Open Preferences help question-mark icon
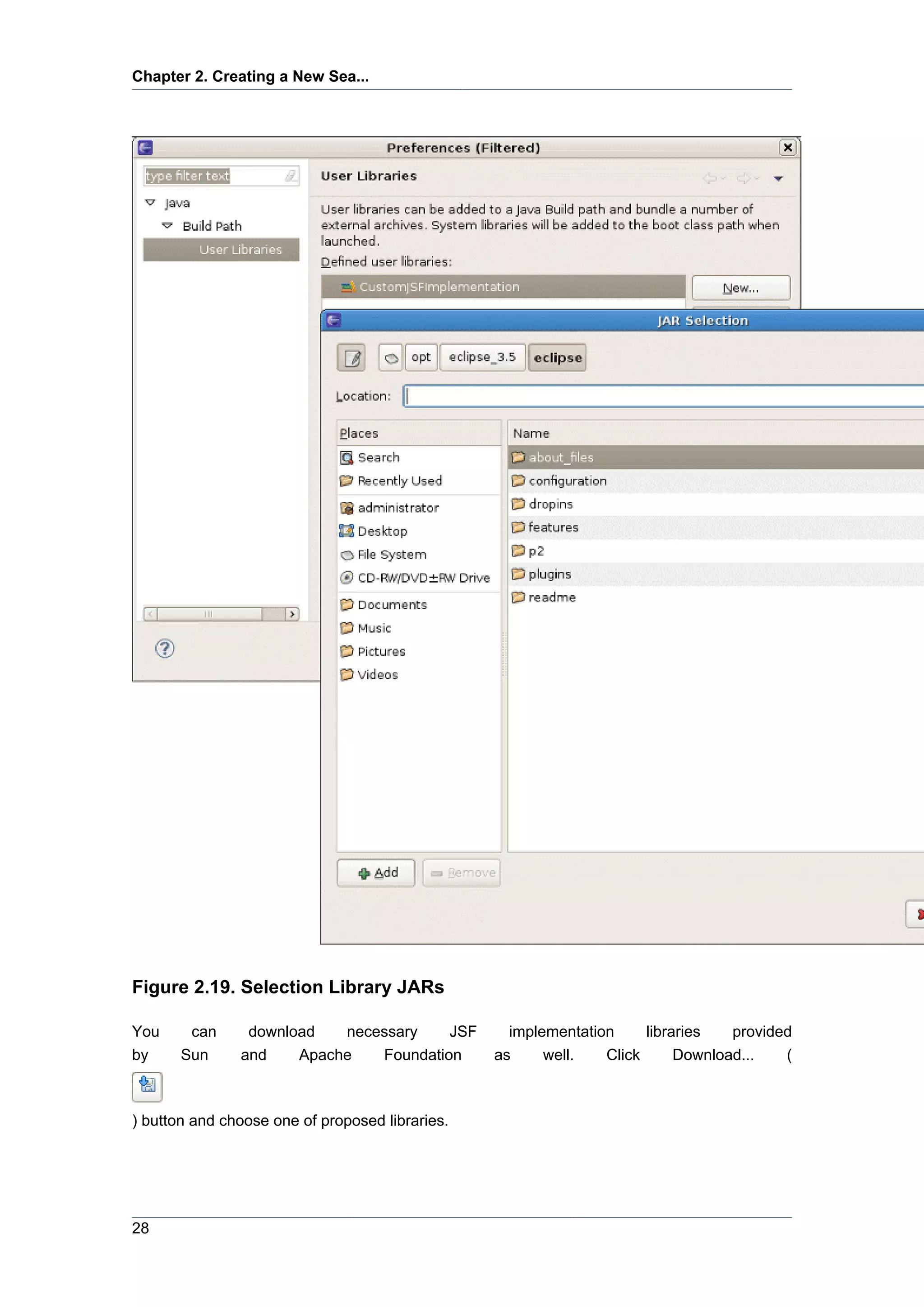 [165, 649]
